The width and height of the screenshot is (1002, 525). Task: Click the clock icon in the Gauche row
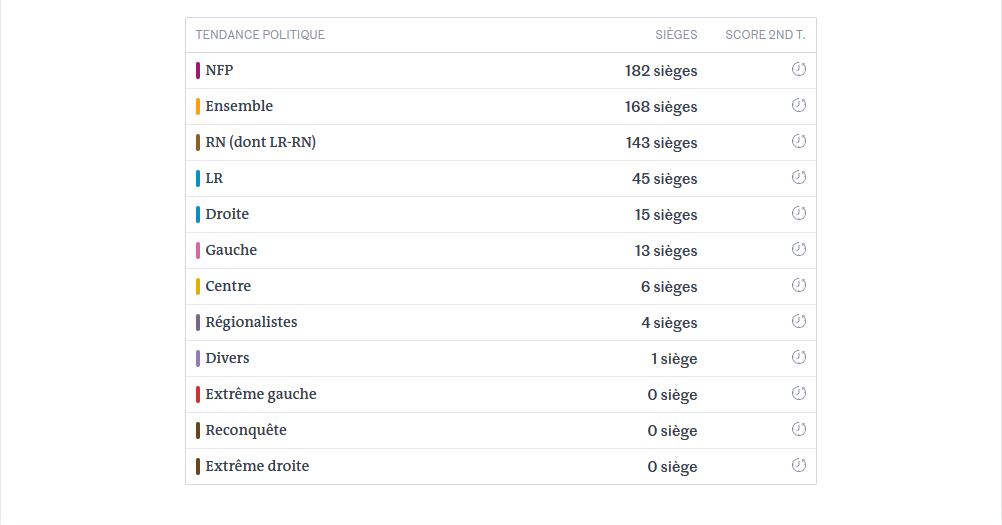(x=798, y=250)
